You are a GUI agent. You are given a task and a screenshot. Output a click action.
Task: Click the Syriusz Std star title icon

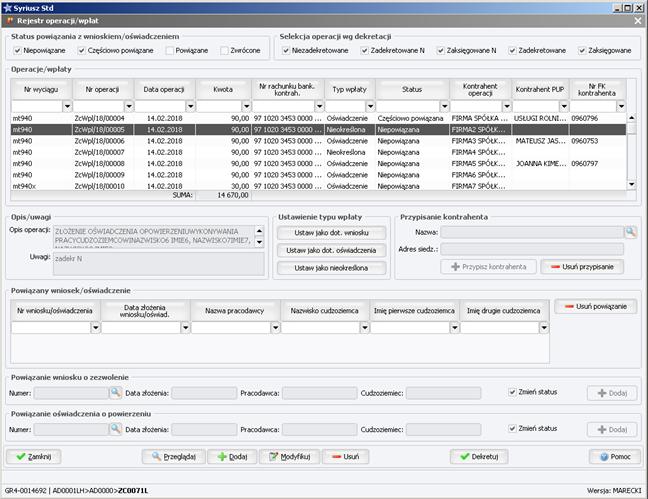click(x=7, y=8)
